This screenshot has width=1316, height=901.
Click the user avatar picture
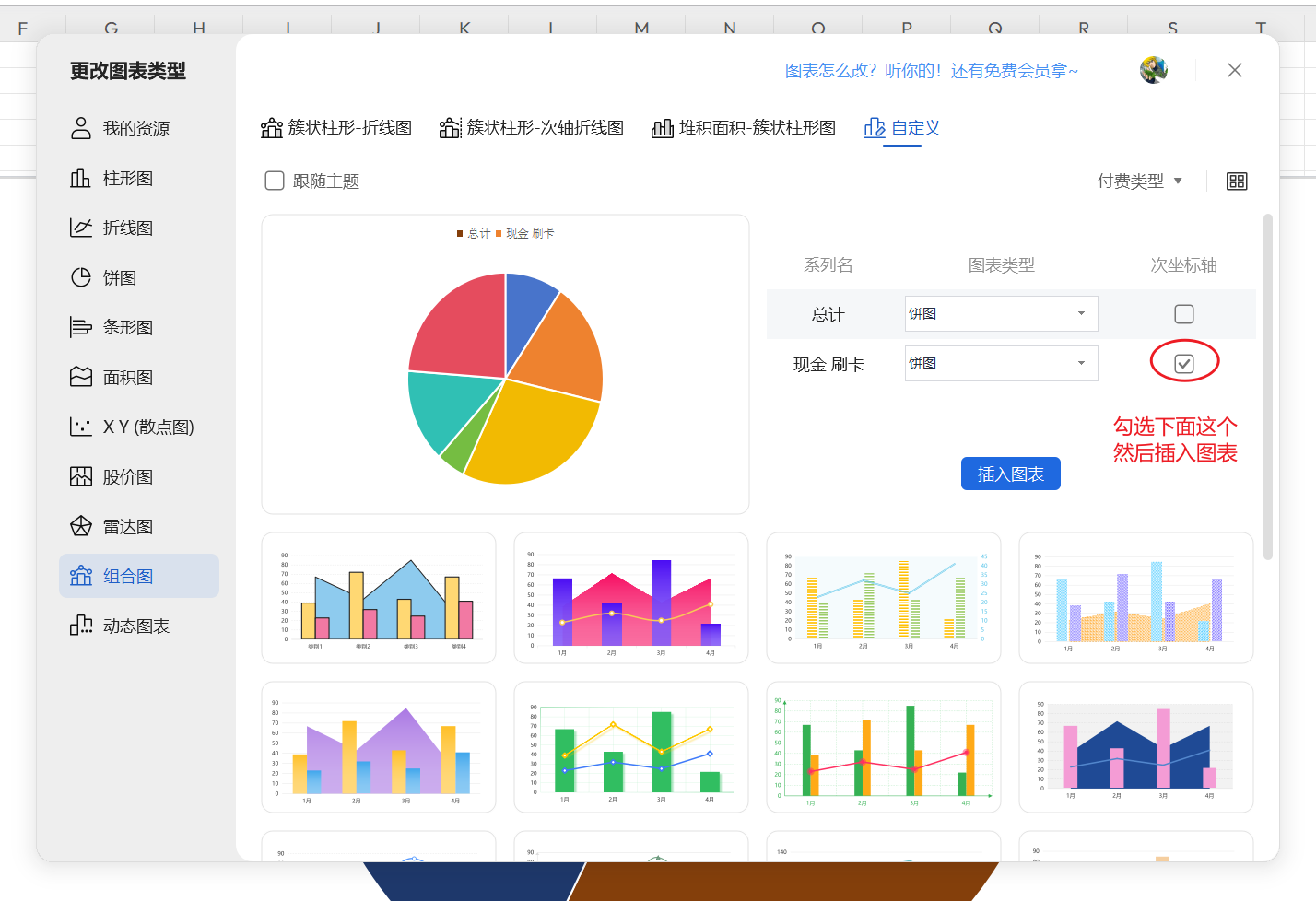1154,70
